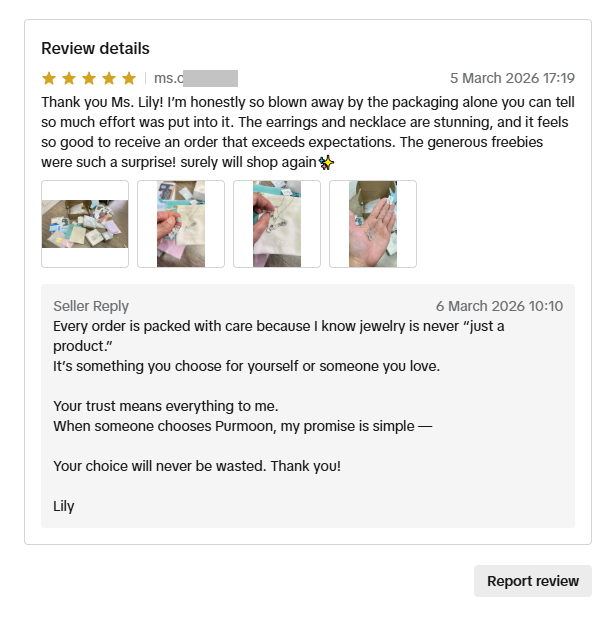This screenshot has width=616, height=617.
Task: Click the seller reply date 6 March 2026
Action: (499, 306)
